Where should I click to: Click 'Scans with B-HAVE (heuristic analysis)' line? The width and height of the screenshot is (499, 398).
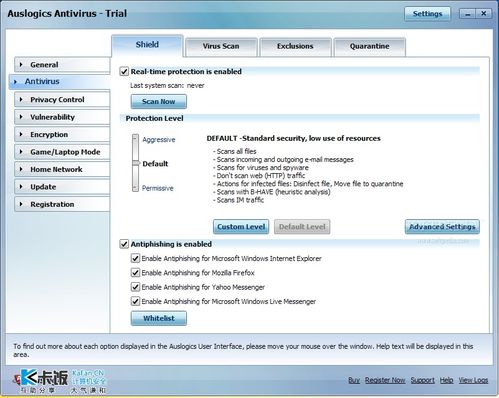272,192
